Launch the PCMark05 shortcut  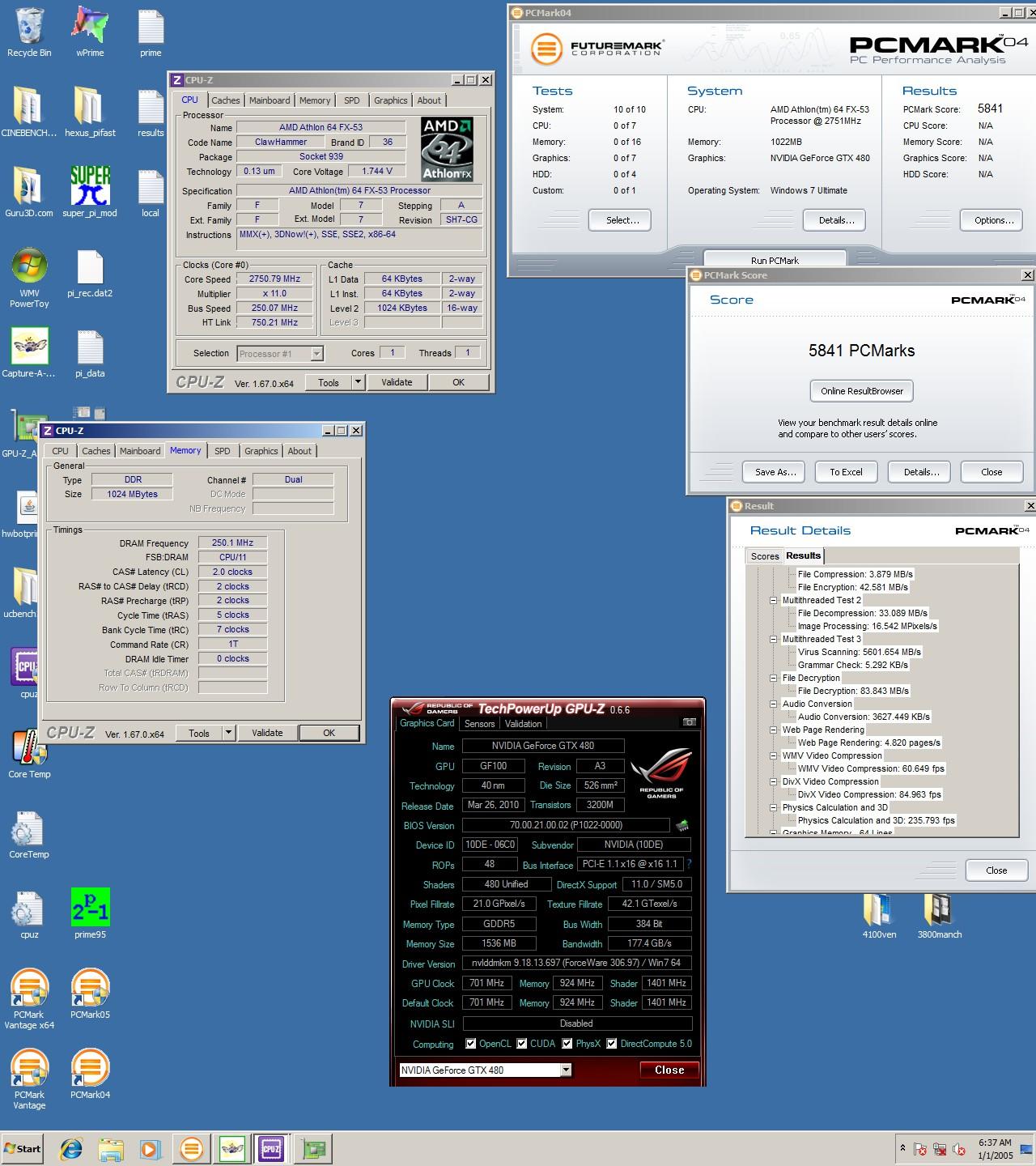tap(90, 994)
